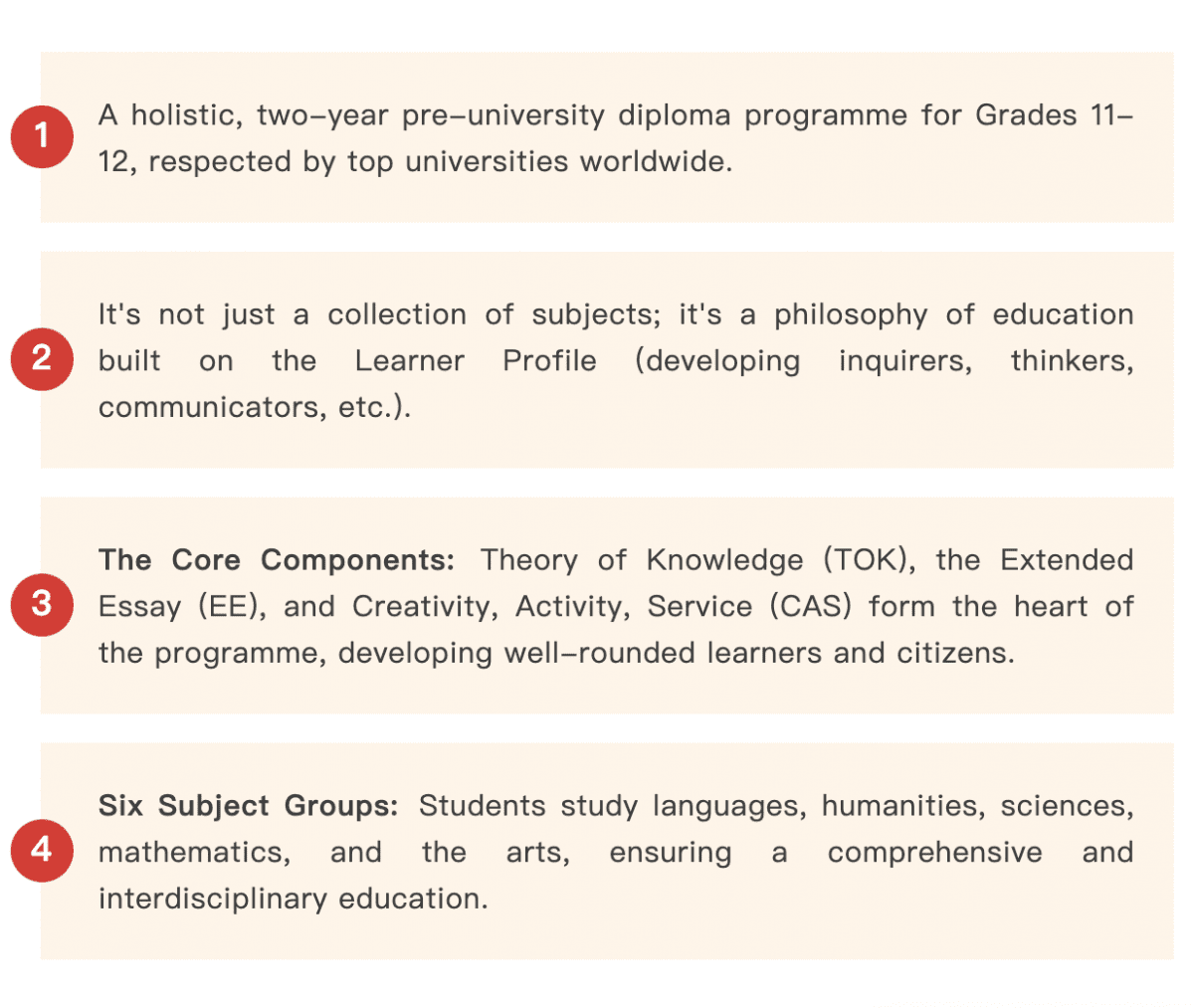Viewport: 1194px width, 1008px height.
Task: Click the words "philosophy of education"
Action: [953, 314]
